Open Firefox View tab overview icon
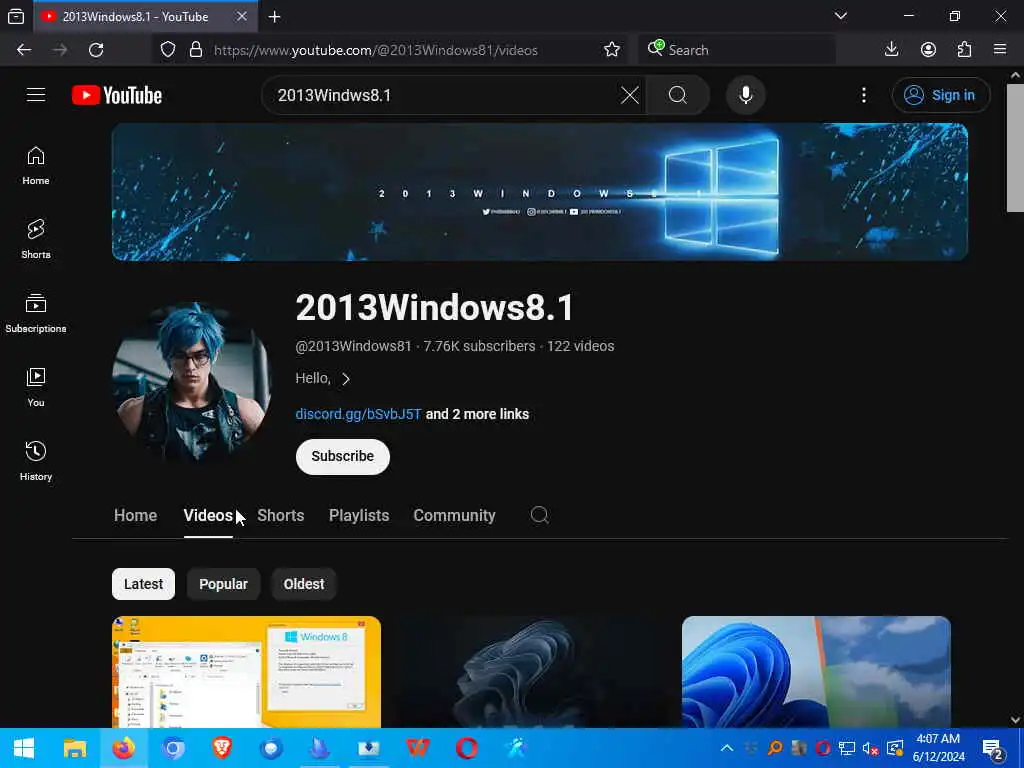 16,17
